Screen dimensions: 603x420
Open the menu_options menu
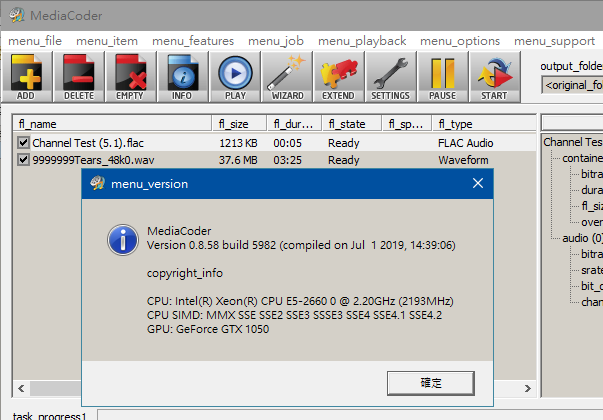click(x=460, y=41)
